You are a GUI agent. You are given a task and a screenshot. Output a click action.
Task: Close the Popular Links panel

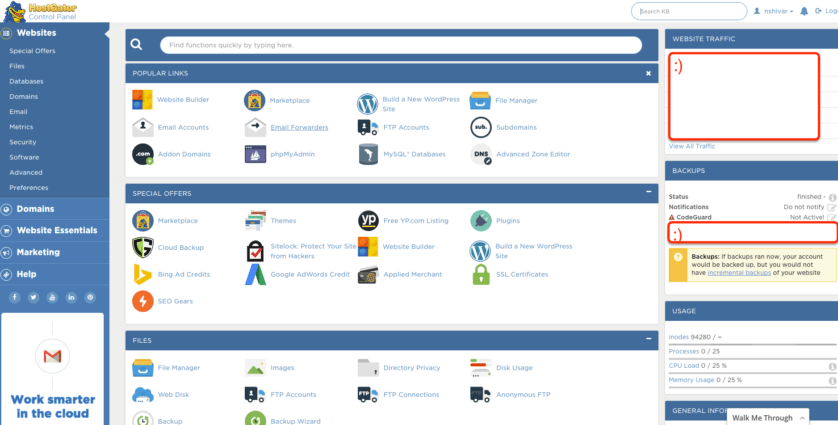648,73
